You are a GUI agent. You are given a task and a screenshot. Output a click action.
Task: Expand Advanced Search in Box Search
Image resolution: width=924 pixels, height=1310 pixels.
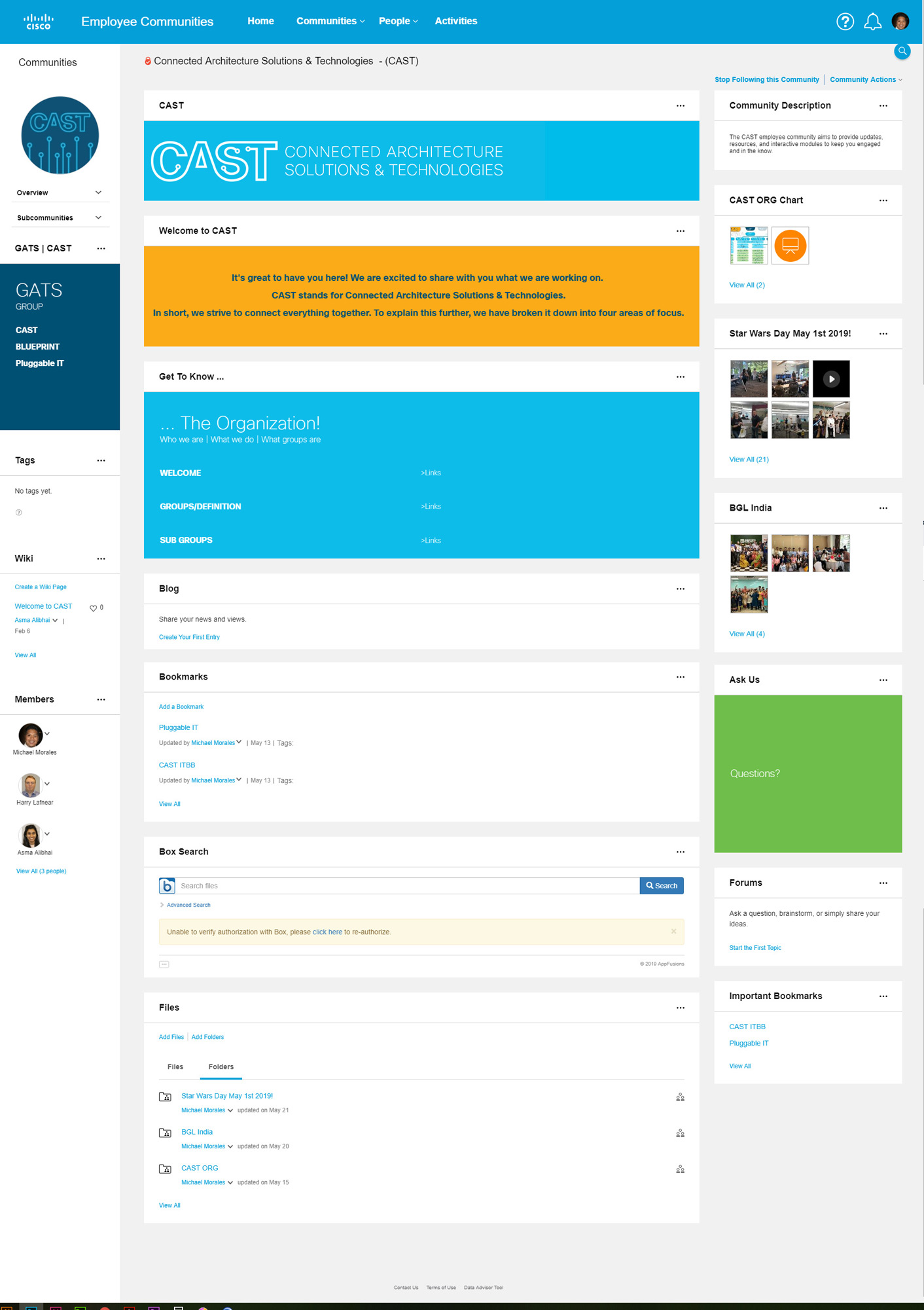tap(188, 905)
